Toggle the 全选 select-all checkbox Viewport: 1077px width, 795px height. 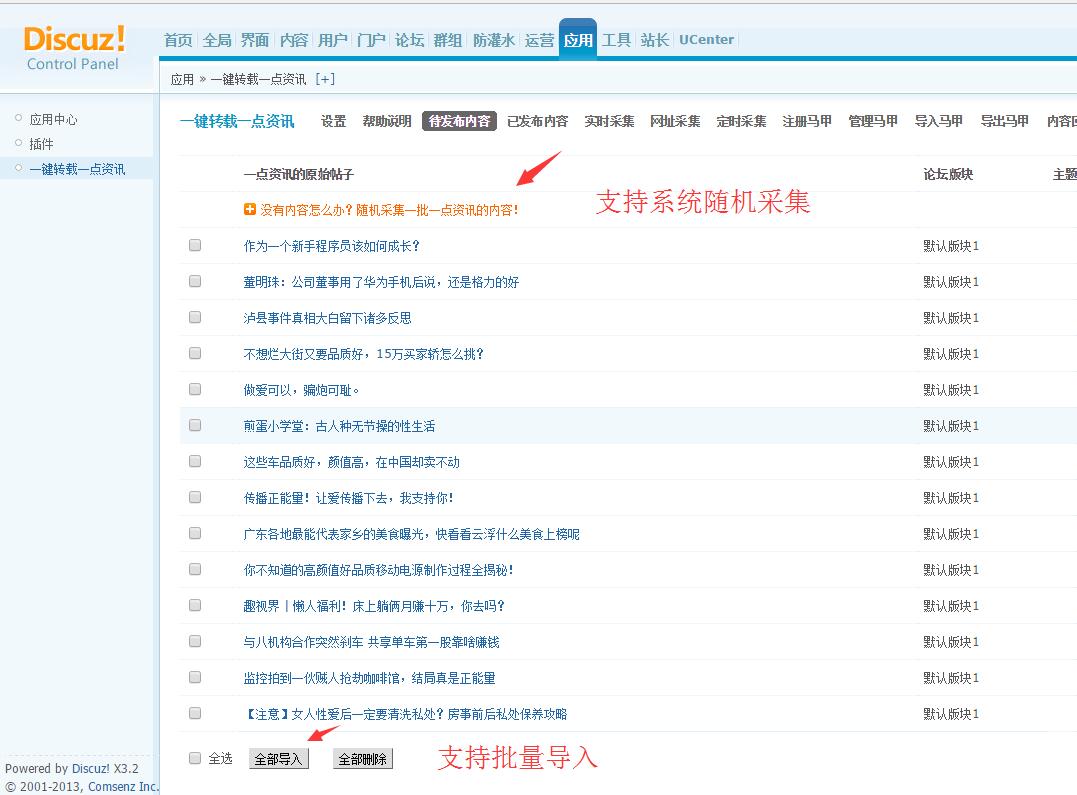tap(195, 758)
